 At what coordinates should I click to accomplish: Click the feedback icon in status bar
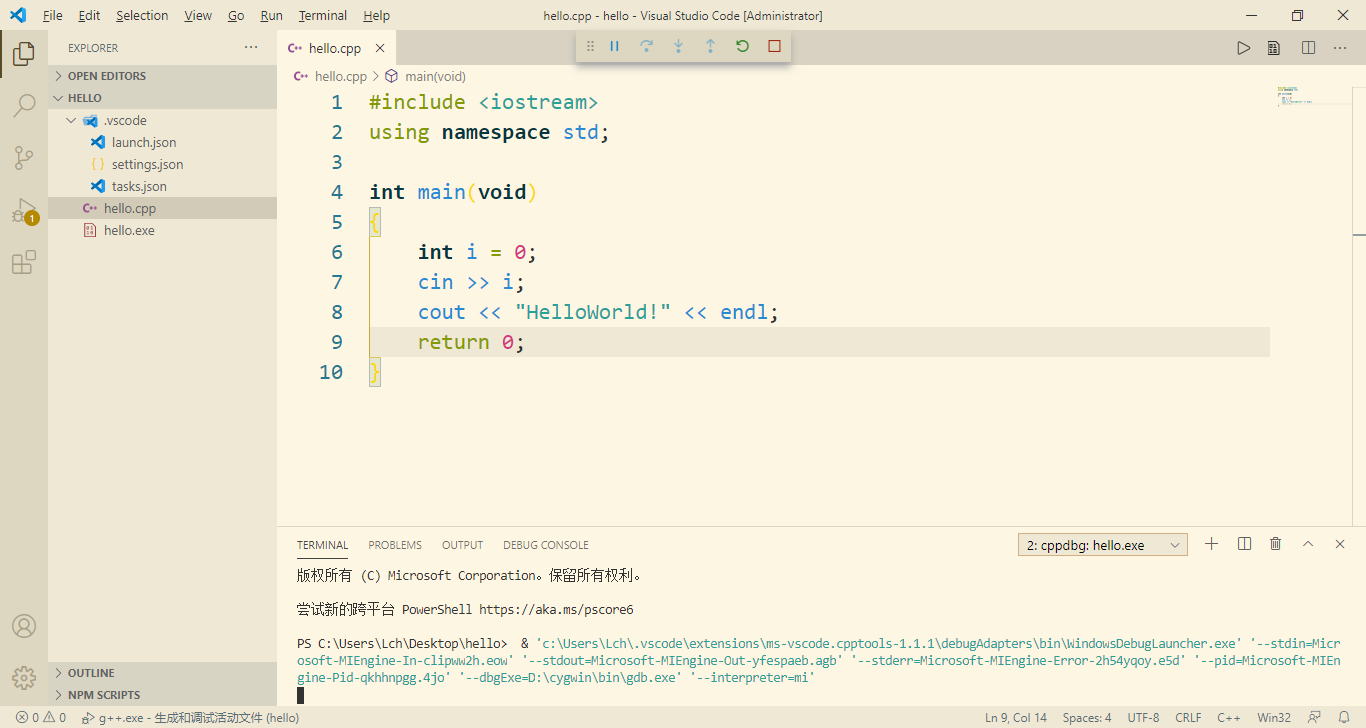[1314, 717]
